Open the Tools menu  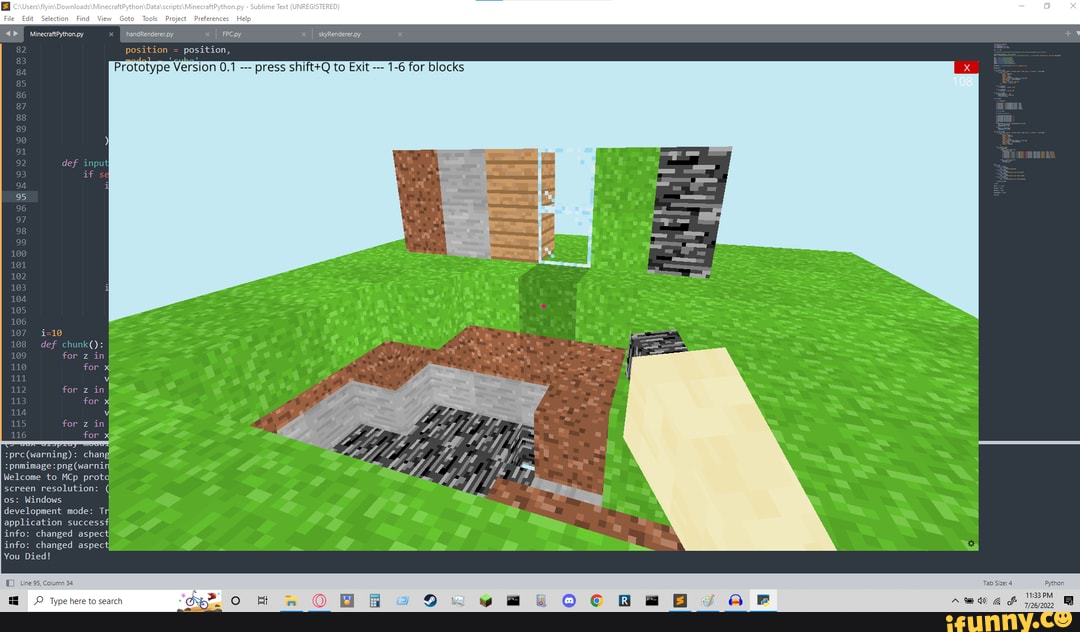[x=149, y=19]
